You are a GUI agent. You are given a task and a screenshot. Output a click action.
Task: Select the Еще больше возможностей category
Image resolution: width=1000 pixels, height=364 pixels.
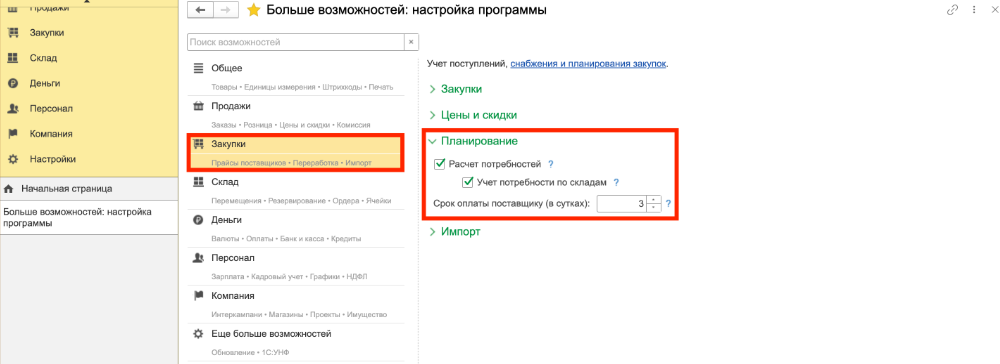click(296, 343)
